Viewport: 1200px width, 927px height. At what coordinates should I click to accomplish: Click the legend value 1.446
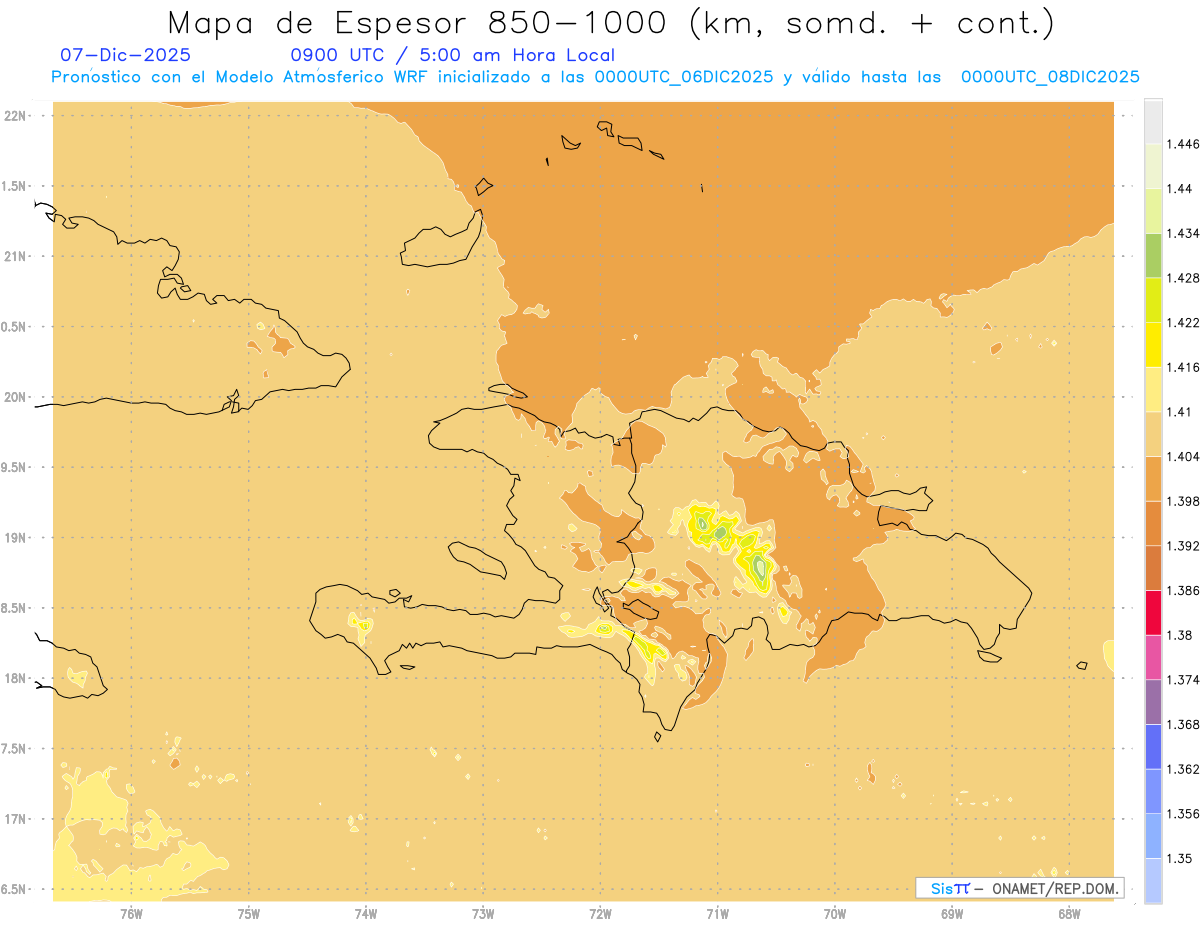(1185, 144)
